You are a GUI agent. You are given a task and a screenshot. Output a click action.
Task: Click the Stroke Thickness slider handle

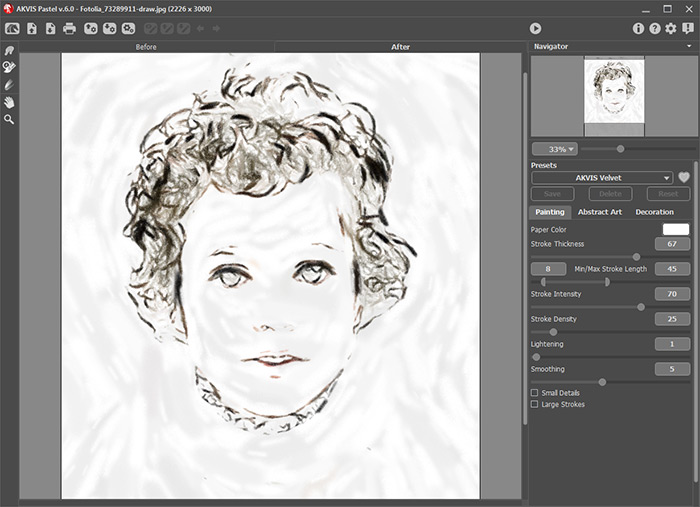click(x=637, y=257)
